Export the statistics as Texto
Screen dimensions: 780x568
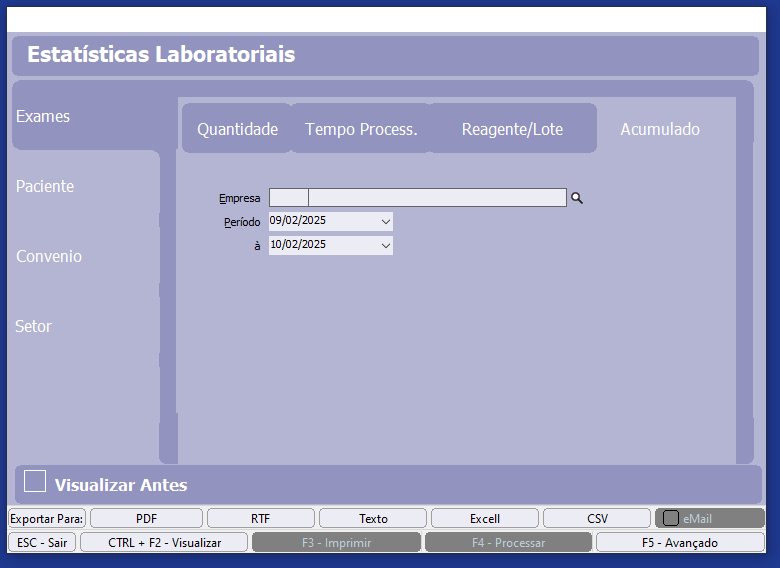click(x=373, y=518)
